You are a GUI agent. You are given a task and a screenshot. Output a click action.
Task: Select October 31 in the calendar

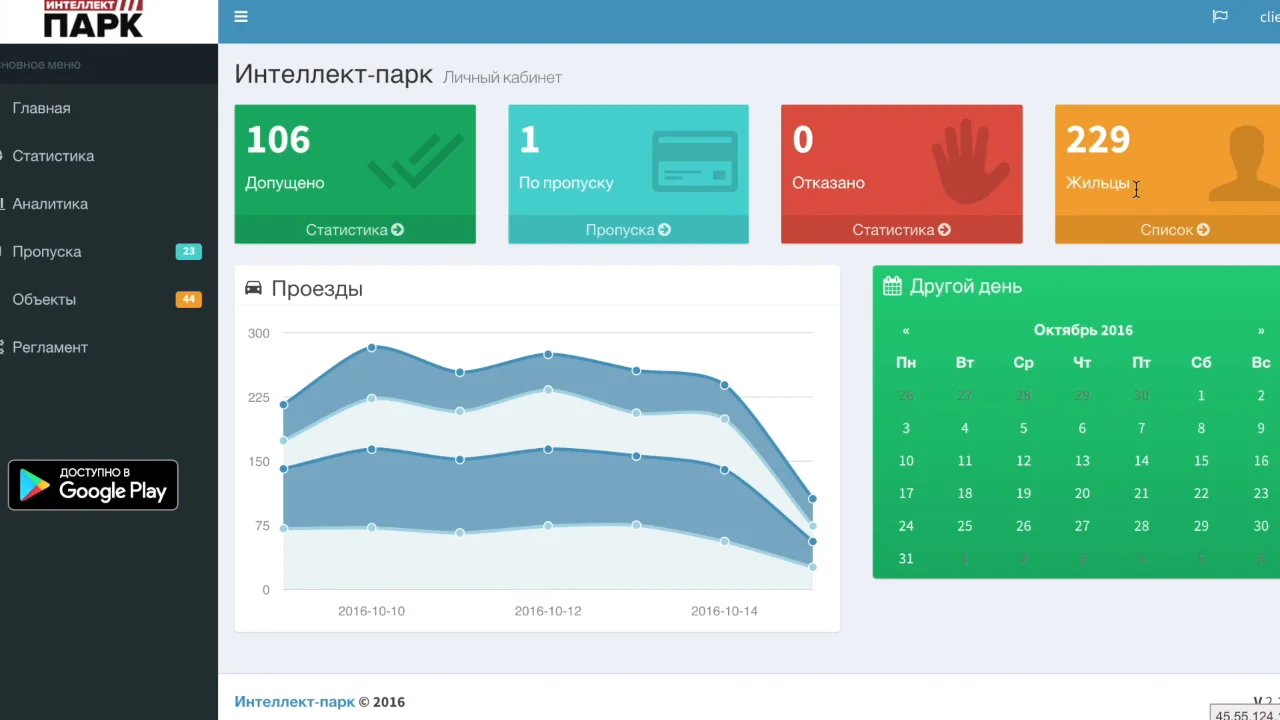point(906,559)
